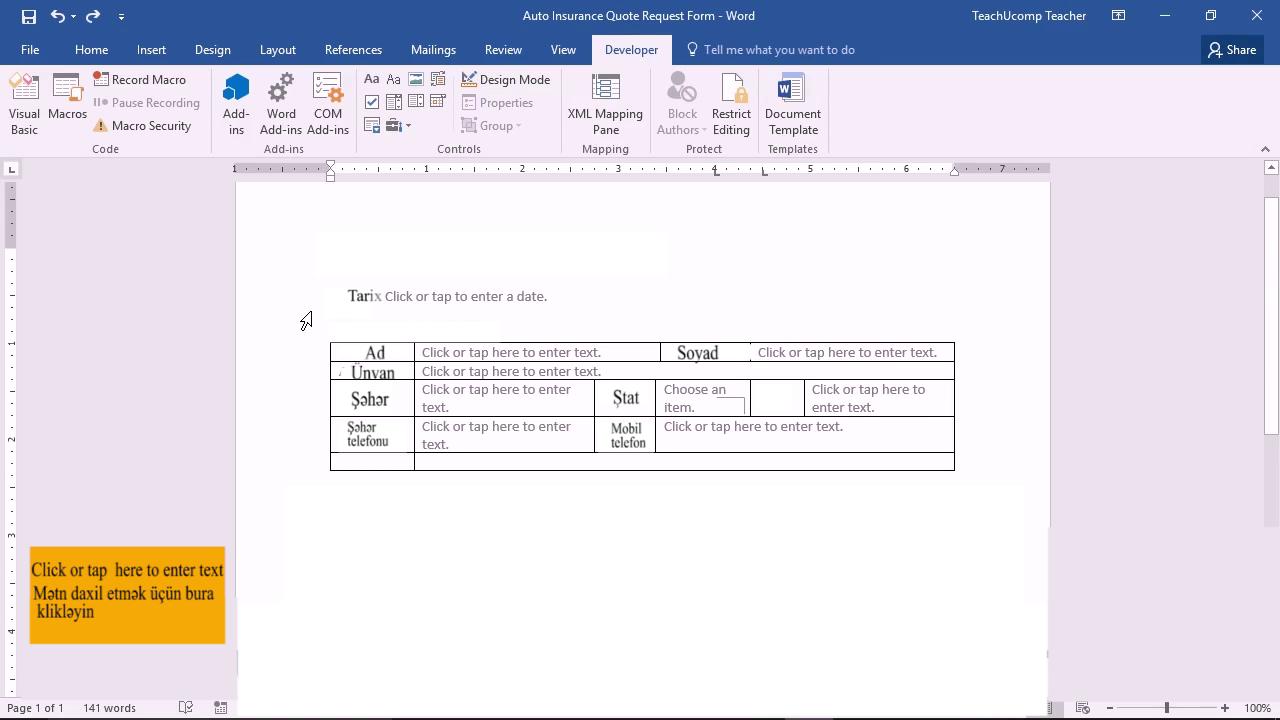Click the Share button

pos(1231,50)
